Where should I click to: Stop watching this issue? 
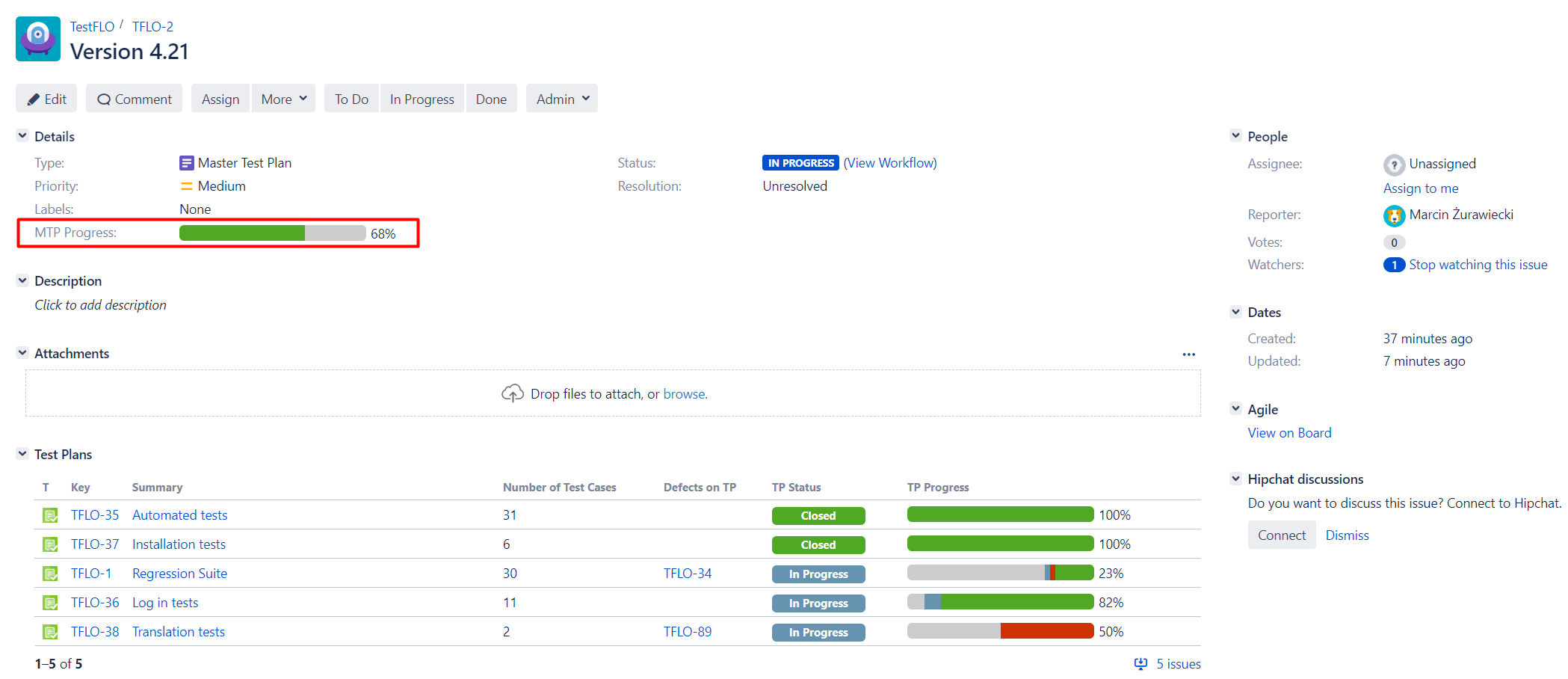tap(1478, 264)
